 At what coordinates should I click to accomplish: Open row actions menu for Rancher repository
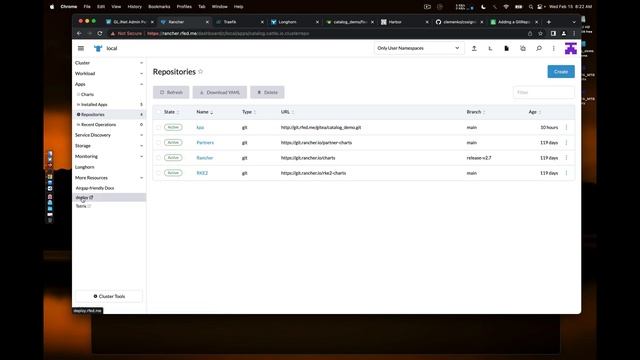tap(567, 158)
